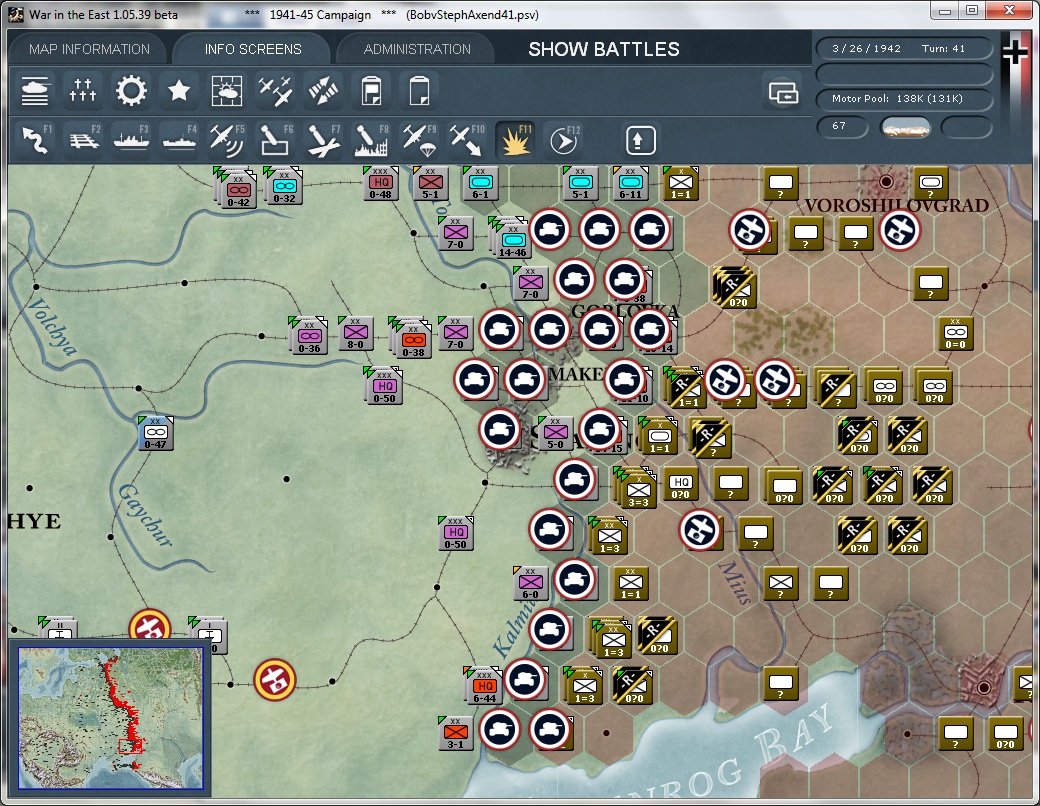The height and width of the screenshot is (806, 1040).
Task: Select Naval transport mode (F3)
Action: pyautogui.click(x=131, y=140)
